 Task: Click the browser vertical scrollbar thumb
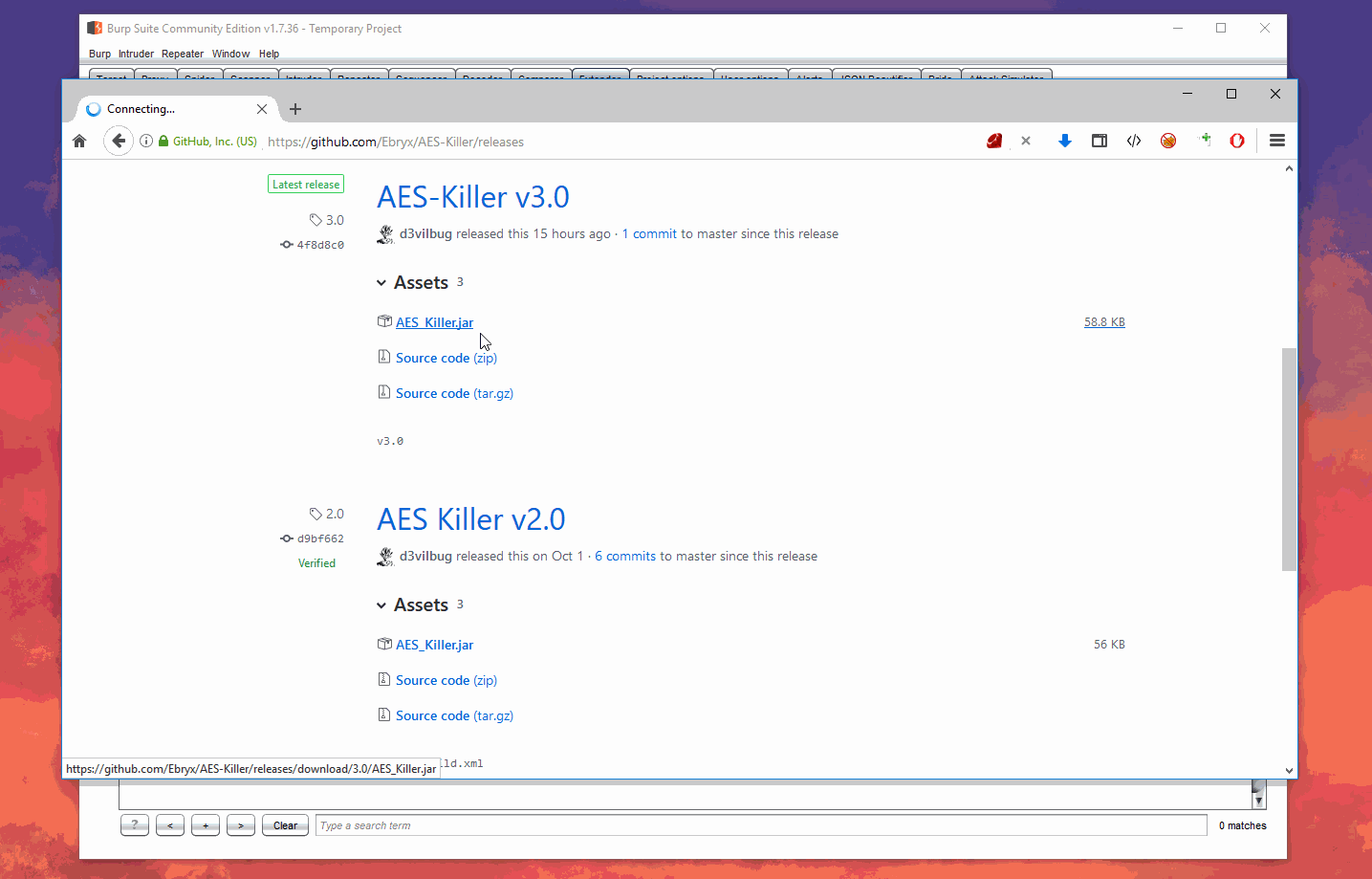pos(1289,459)
